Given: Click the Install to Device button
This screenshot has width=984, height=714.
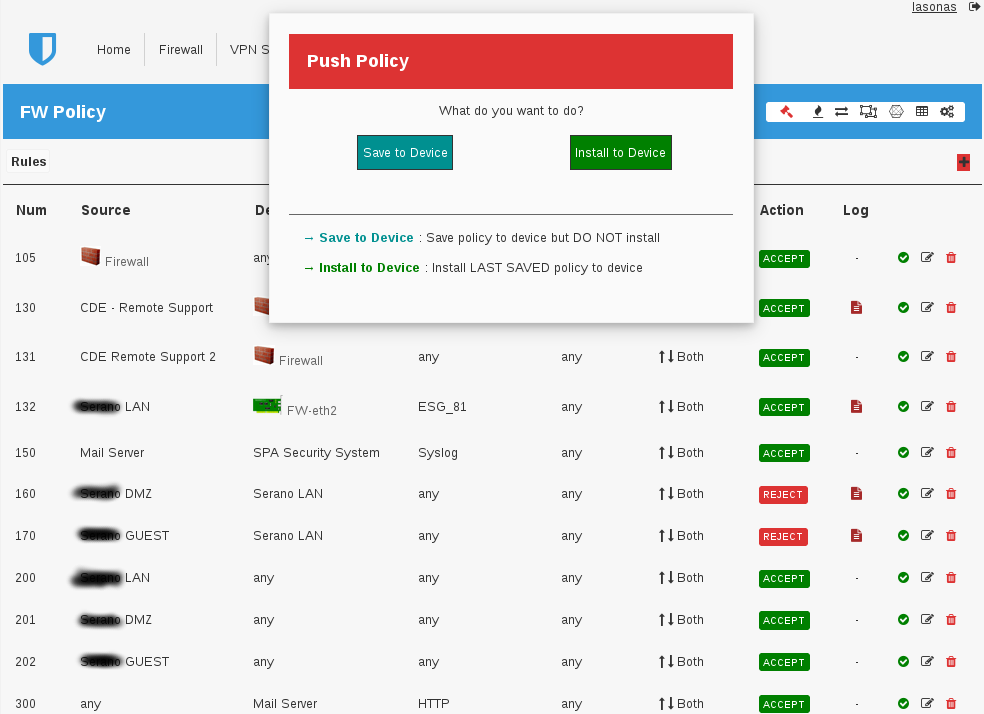Looking at the screenshot, I should point(620,153).
